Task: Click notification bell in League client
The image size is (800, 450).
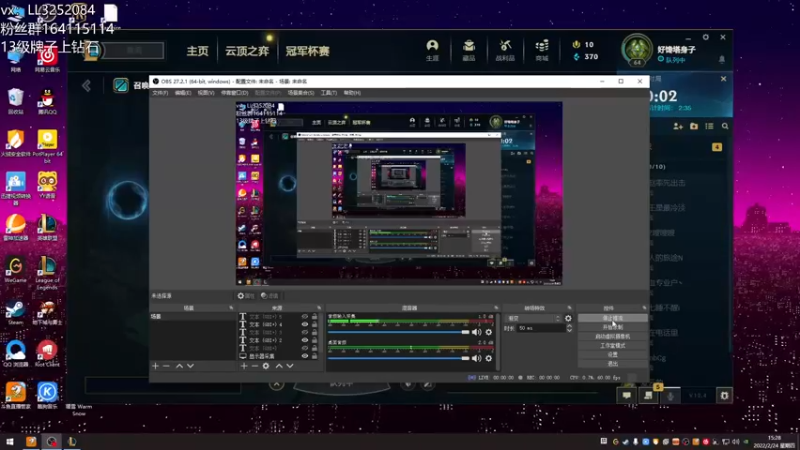Action: point(721,60)
